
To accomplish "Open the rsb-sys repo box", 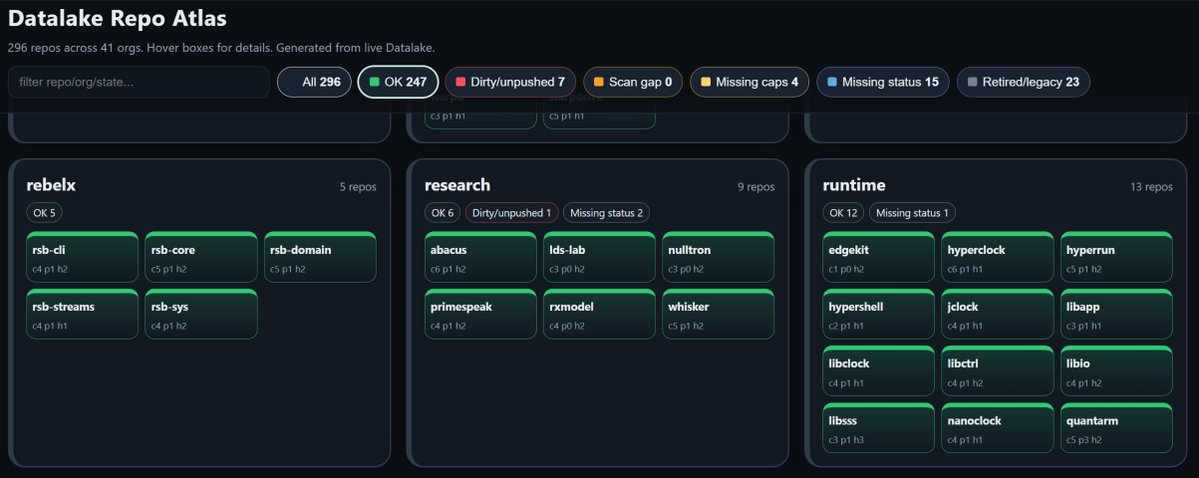I will (x=201, y=314).
